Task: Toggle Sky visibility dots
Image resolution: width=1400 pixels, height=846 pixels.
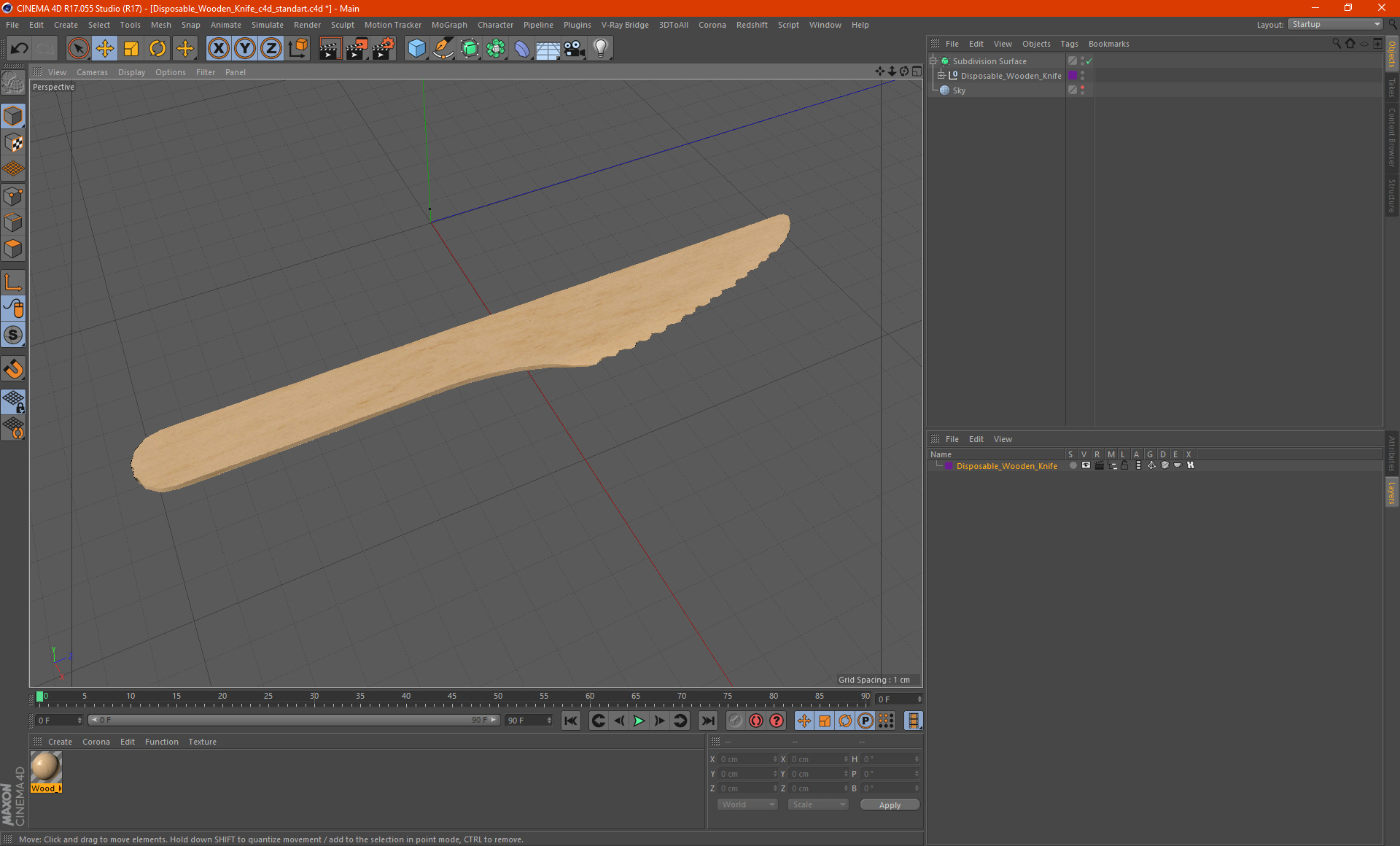Action: pos(1083,90)
